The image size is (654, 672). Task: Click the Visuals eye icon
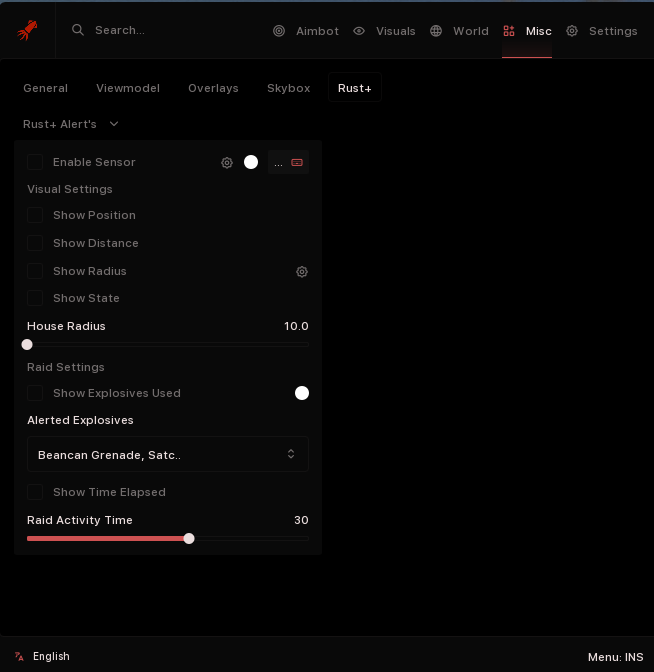[x=359, y=31]
